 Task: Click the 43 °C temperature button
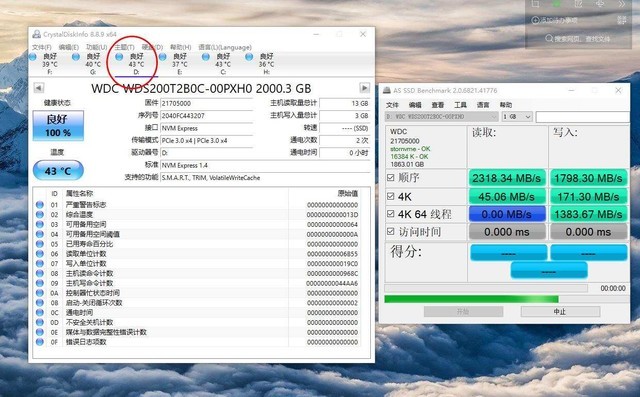[x=58, y=171]
